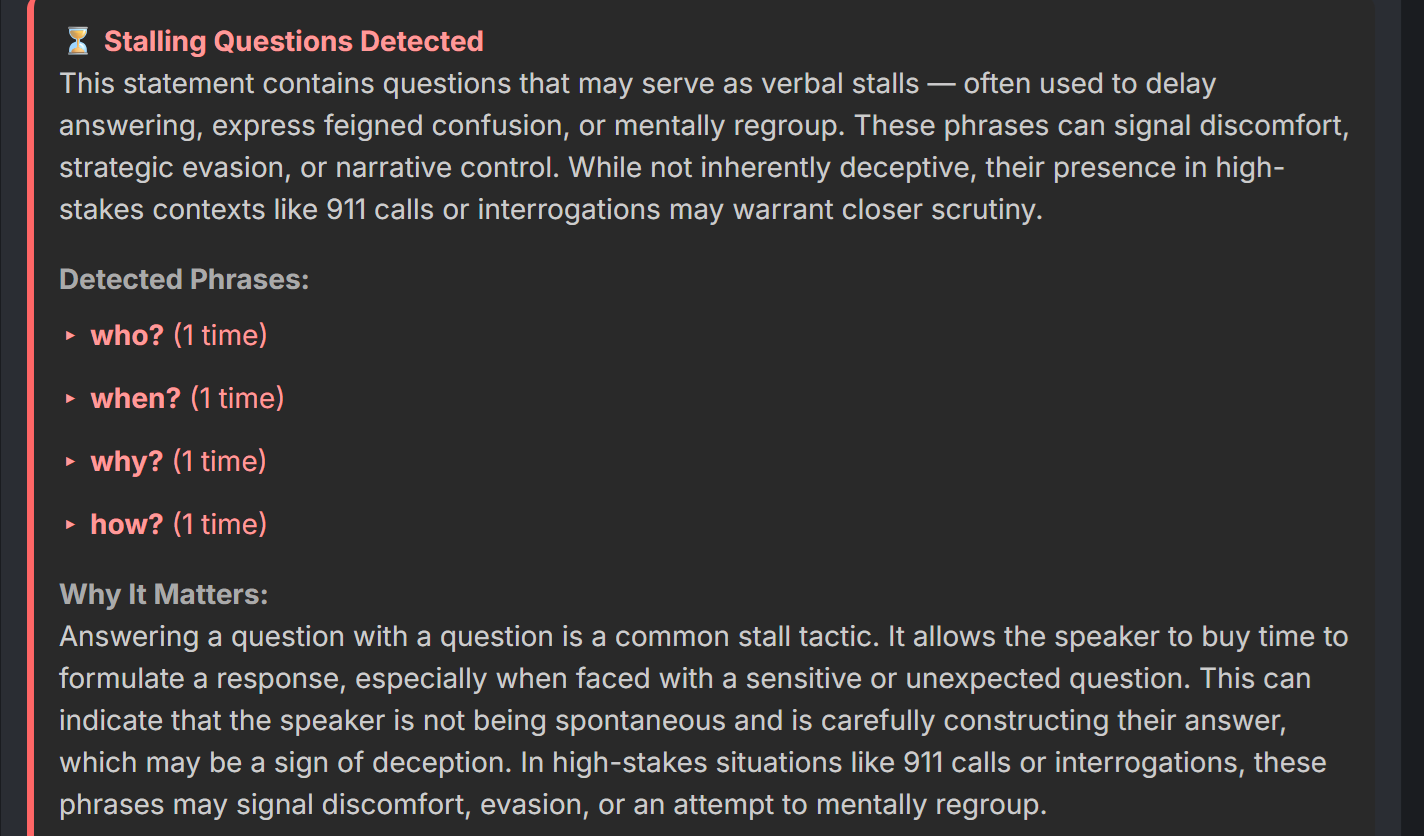The width and height of the screenshot is (1424, 836).
Task: Click the "Stalling Questions Detected" heading
Action: click(x=293, y=41)
